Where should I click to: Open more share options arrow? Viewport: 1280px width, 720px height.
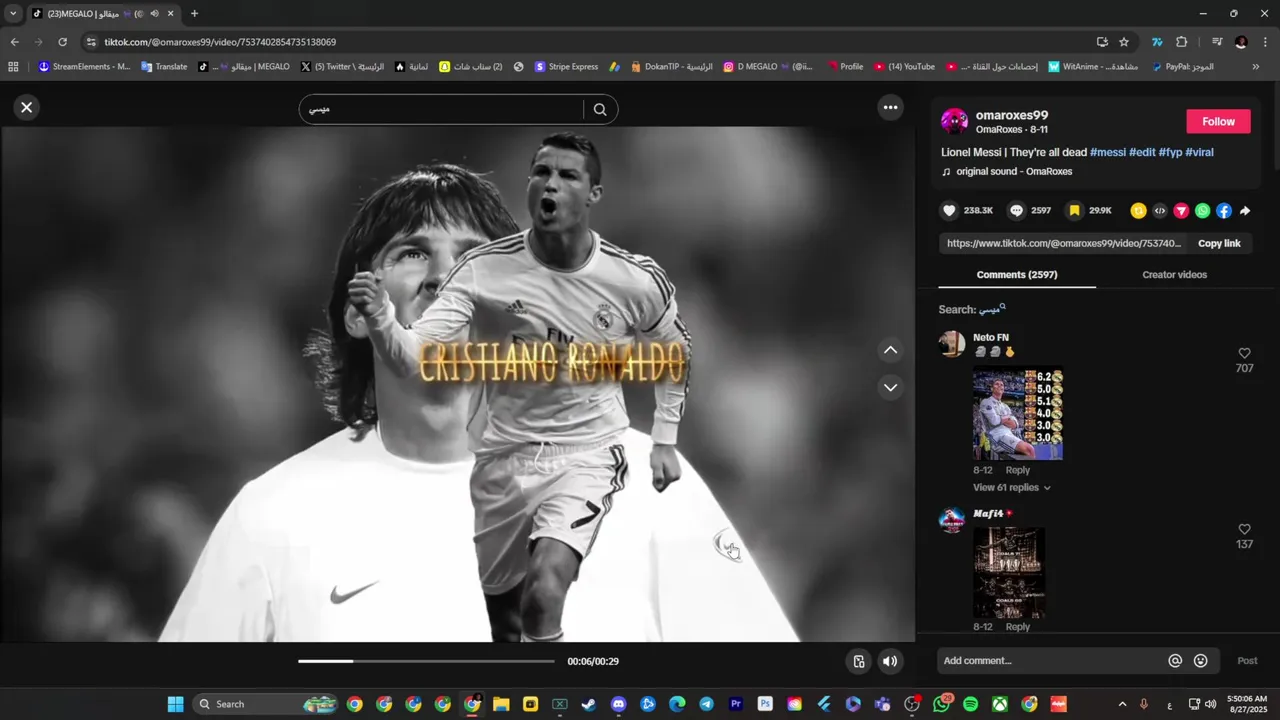click(x=1245, y=210)
